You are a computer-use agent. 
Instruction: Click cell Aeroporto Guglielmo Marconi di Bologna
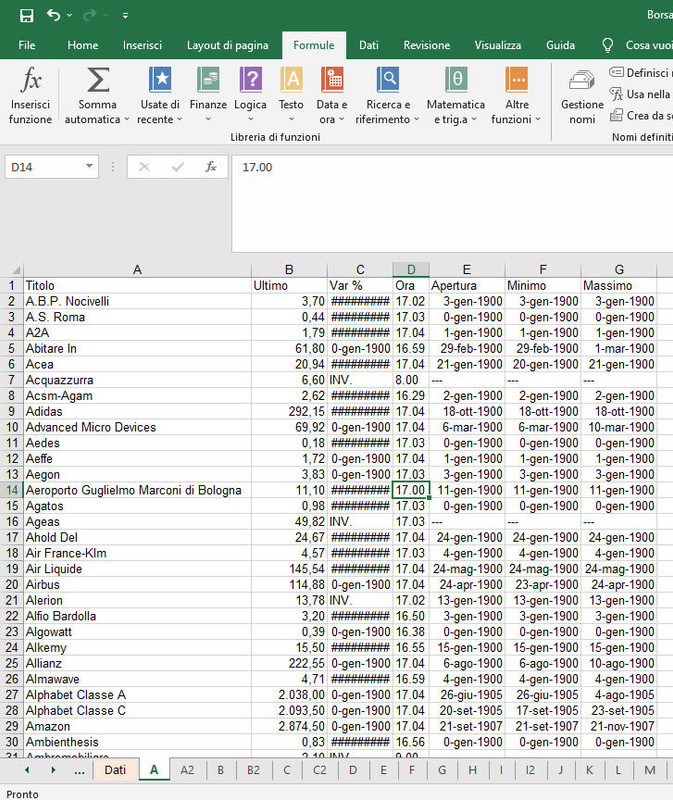(137, 490)
